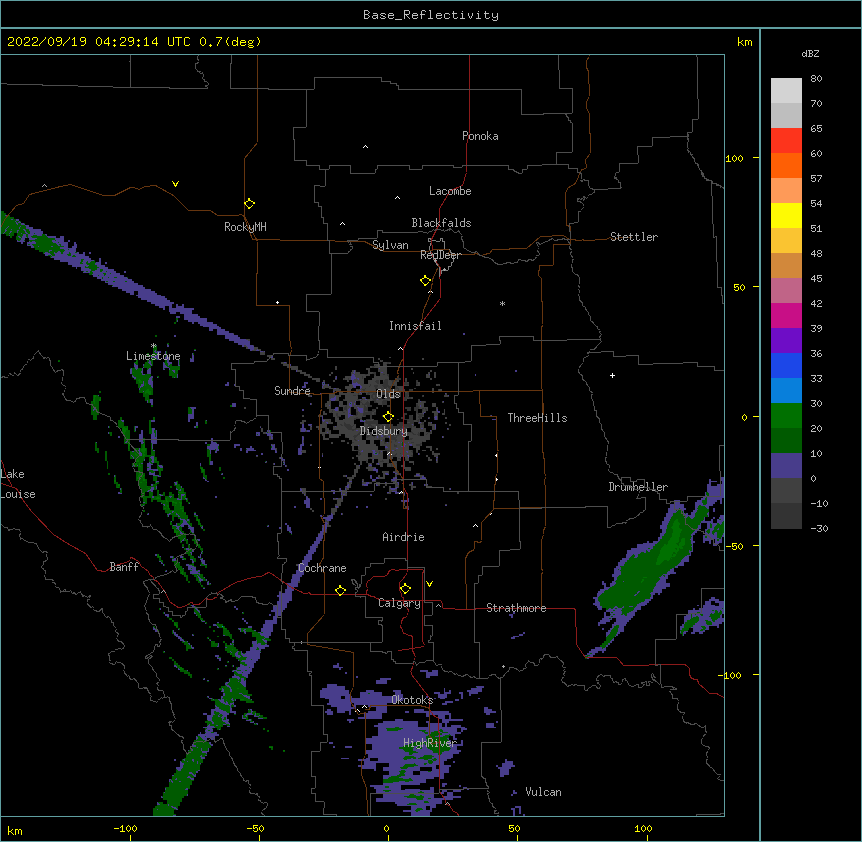Viewport: 862px width, 842px height.
Task: Select the yellow 51-54 dBZ legend band
Action: coord(786,215)
